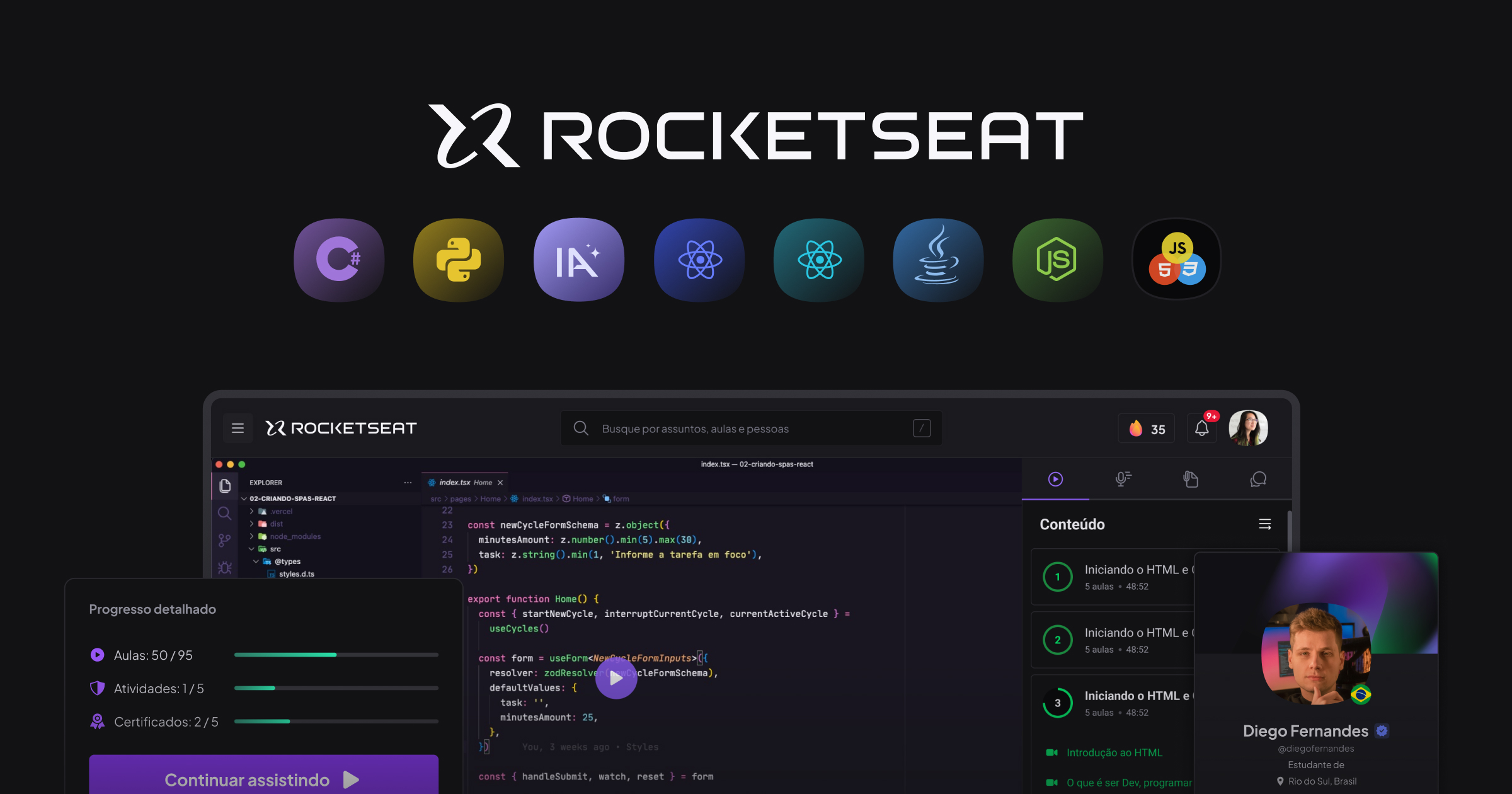This screenshot has width=1512, height=794.
Task: Switch to the play content tab
Action: [x=1055, y=480]
